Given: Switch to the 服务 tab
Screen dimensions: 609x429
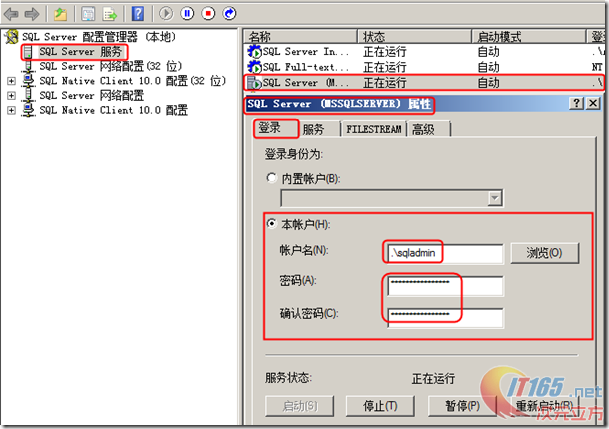Looking at the screenshot, I should pyautogui.click(x=320, y=129).
